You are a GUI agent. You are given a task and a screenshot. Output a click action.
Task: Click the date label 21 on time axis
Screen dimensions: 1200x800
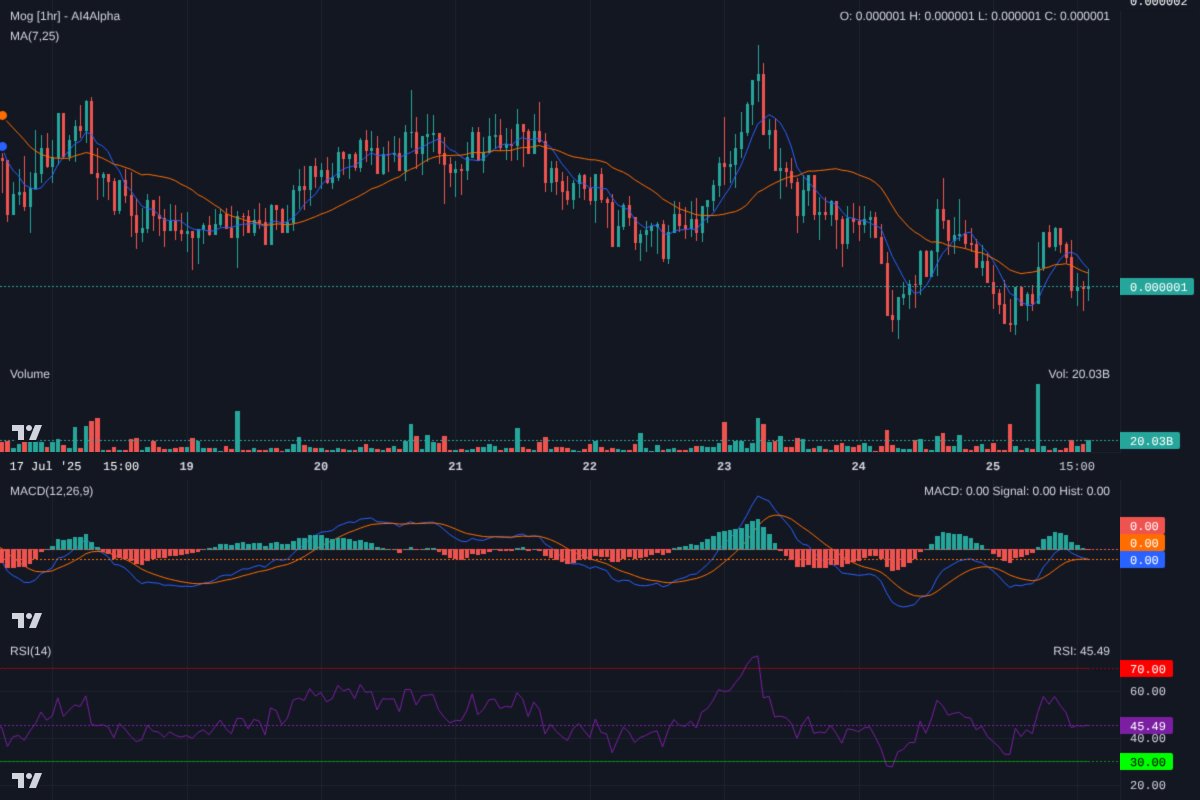pyautogui.click(x=455, y=466)
